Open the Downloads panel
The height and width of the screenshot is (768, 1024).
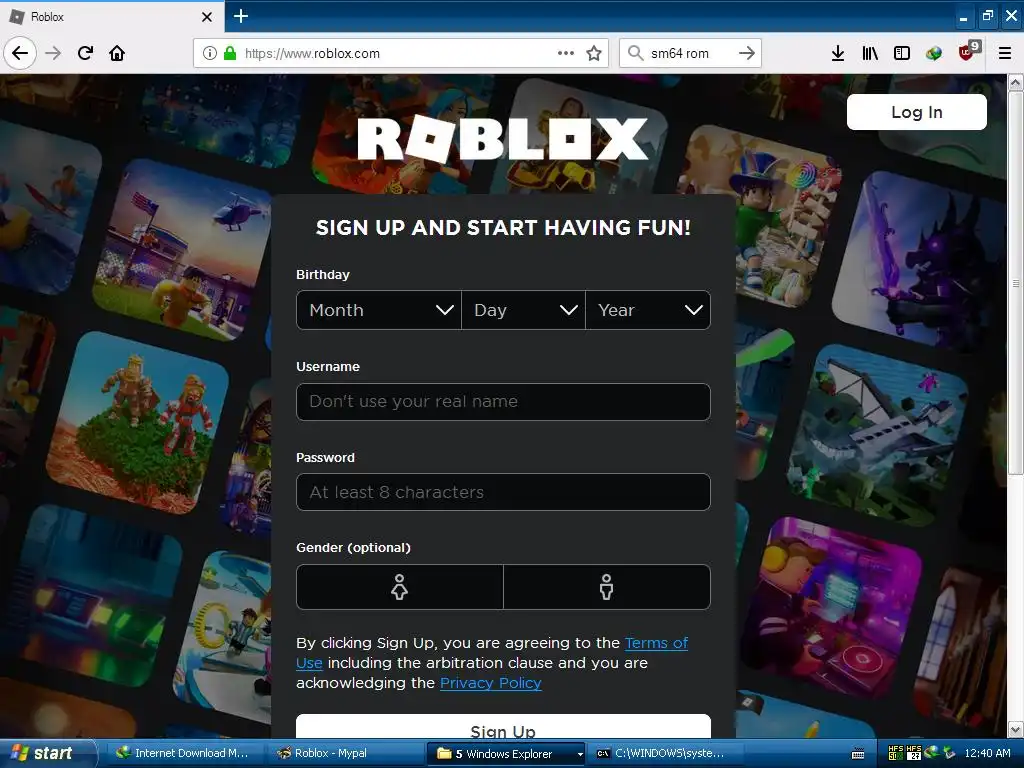tap(838, 54)
